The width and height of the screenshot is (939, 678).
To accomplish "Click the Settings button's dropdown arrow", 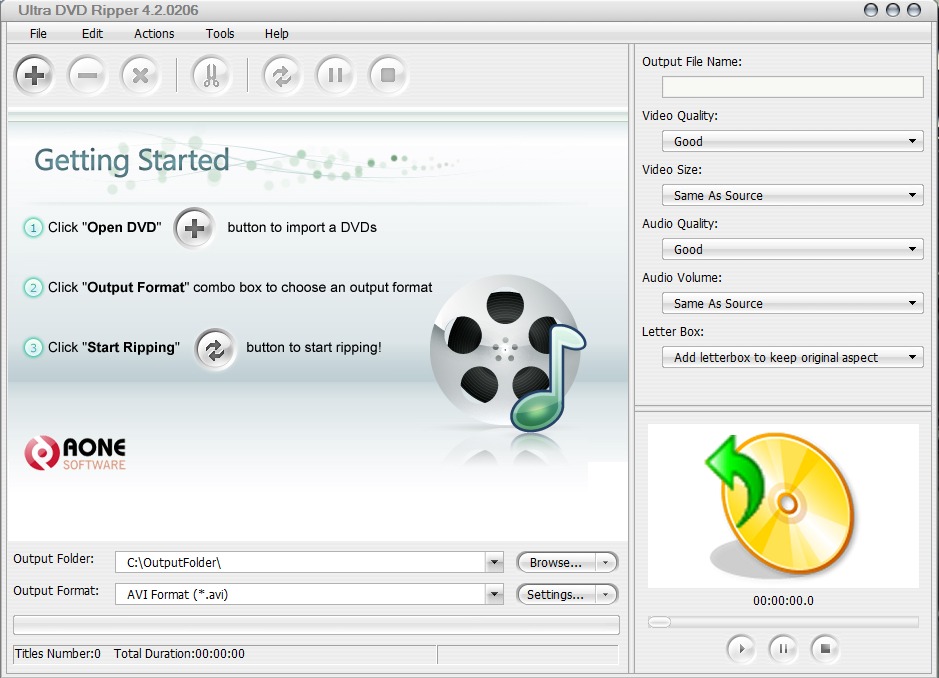I will [x=606, y=594].
